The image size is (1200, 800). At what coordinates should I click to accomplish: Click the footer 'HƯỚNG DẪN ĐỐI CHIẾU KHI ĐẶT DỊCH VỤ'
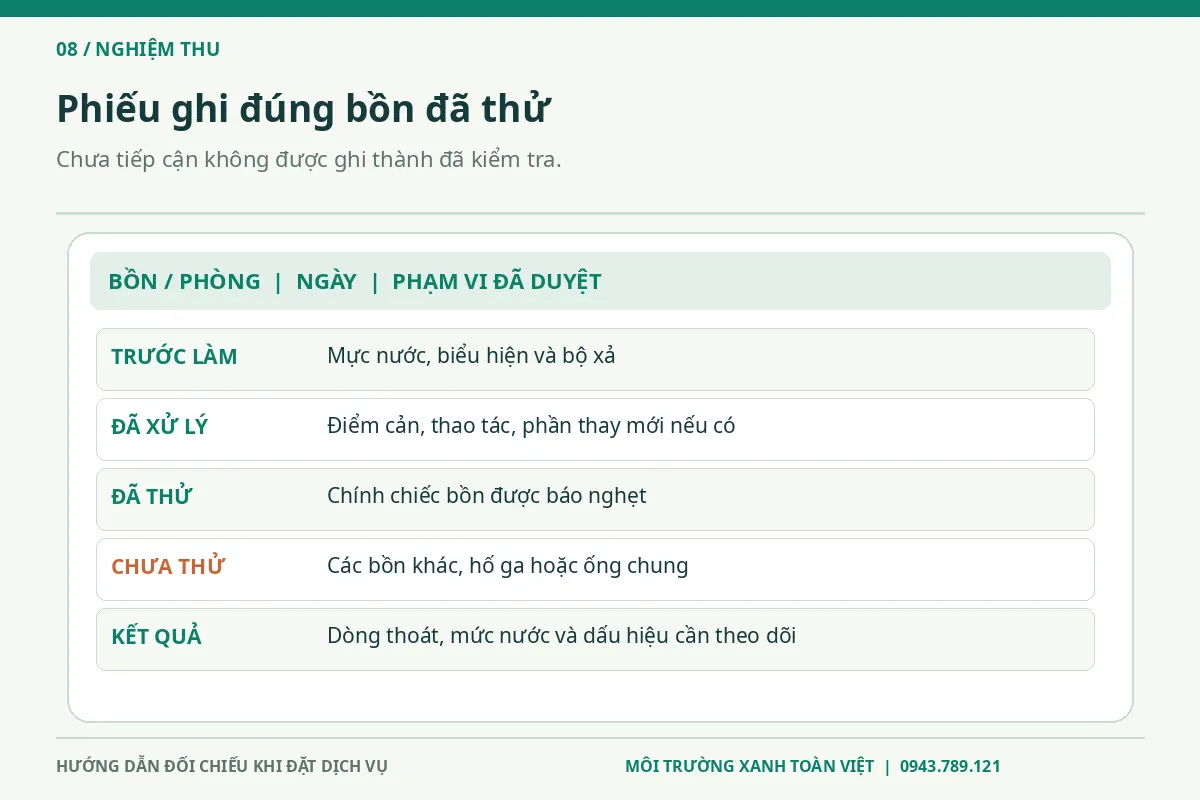[222, 767]
